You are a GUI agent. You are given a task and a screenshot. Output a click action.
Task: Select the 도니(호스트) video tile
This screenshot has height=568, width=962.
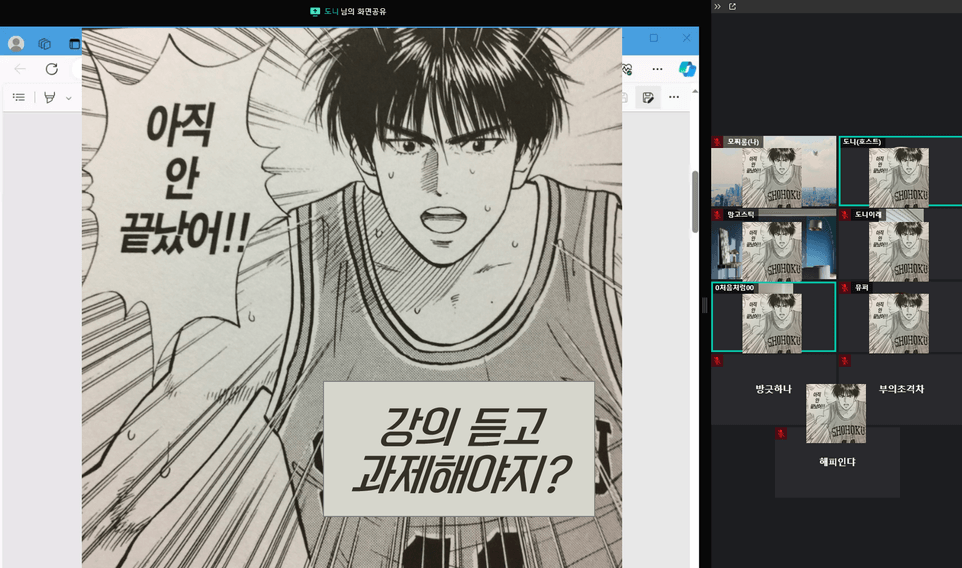click(x=900, y=171)
